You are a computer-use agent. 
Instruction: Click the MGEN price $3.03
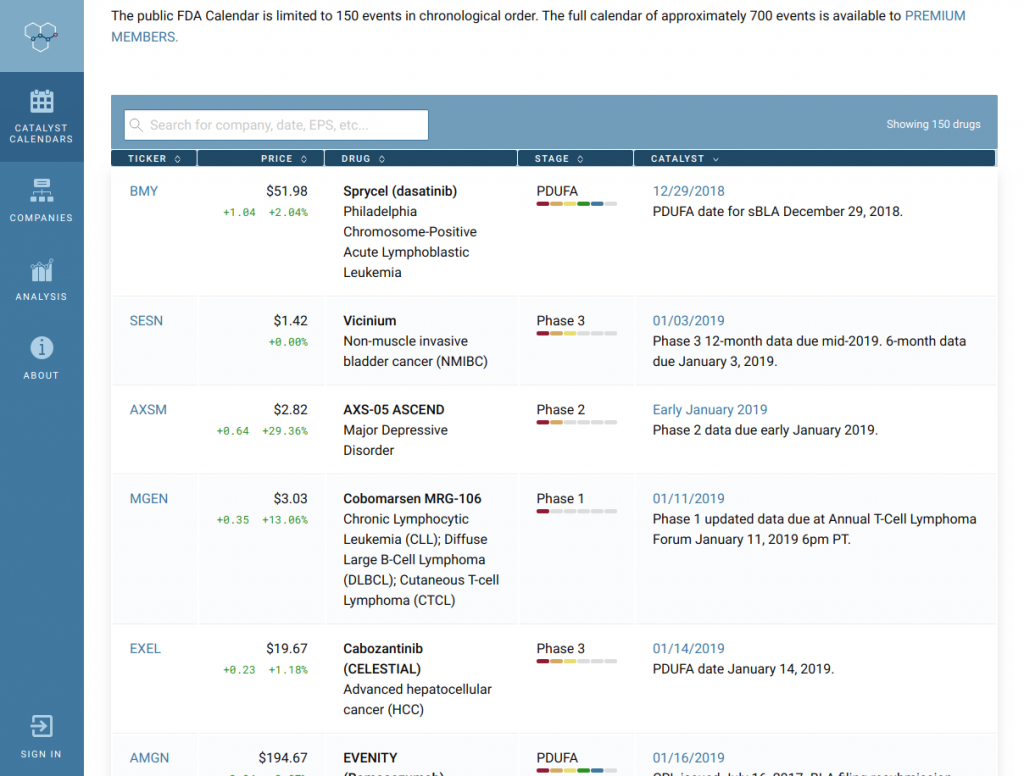pyautogui.click(x=291, y=498)
